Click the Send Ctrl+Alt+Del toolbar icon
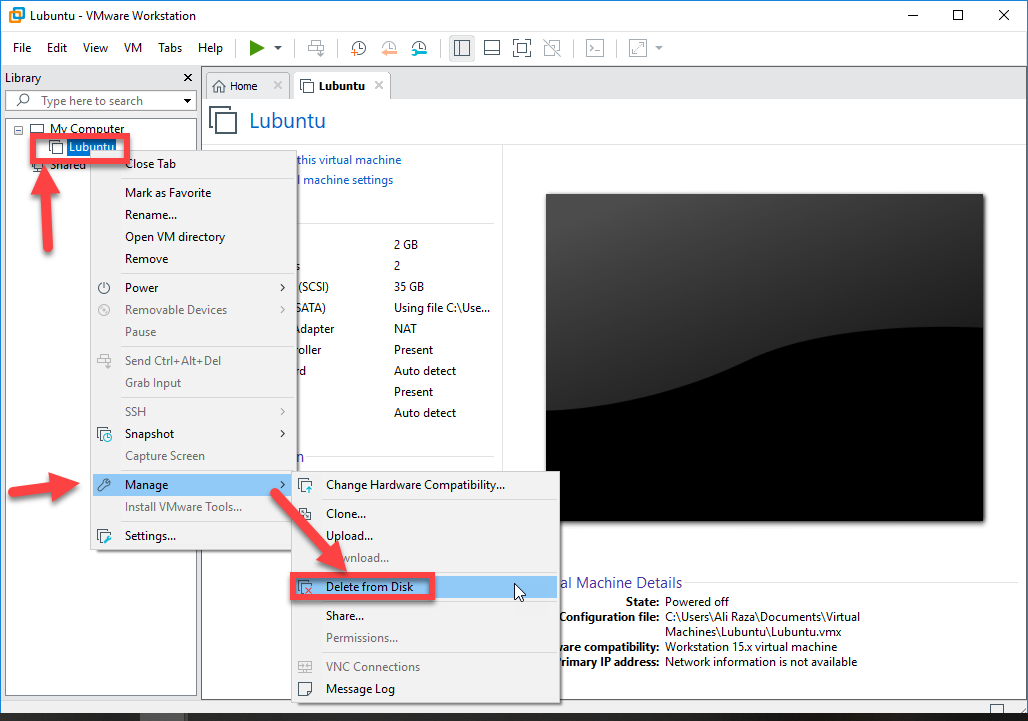 pos(316,48)
